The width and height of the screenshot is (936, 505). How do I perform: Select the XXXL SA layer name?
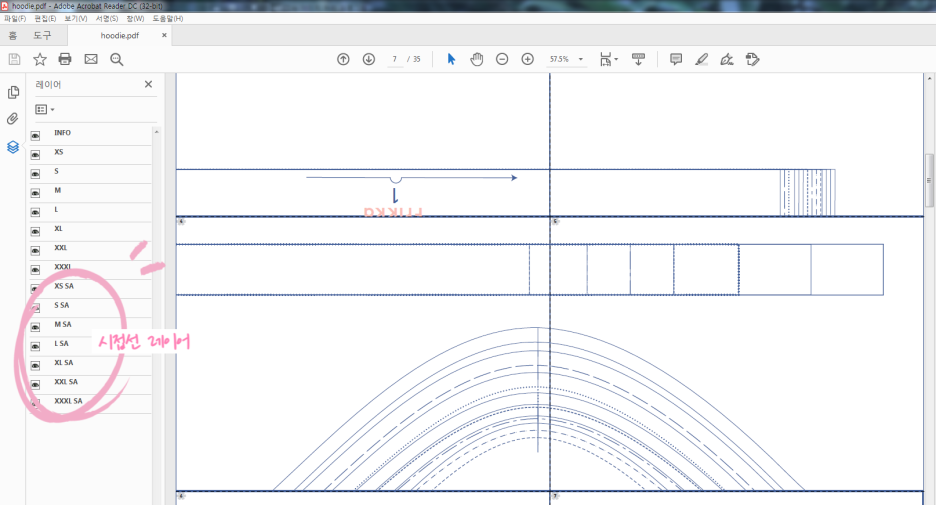pos(69,401)
